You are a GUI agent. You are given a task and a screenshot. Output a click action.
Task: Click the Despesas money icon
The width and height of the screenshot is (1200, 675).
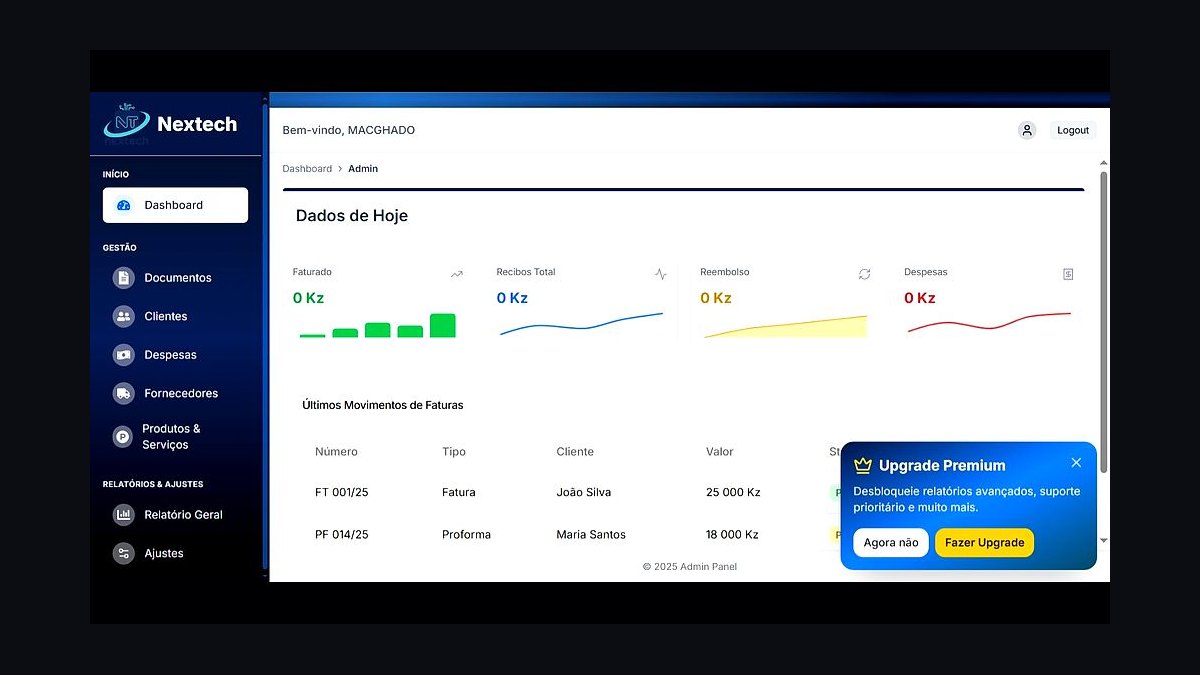tap(124, 355)
